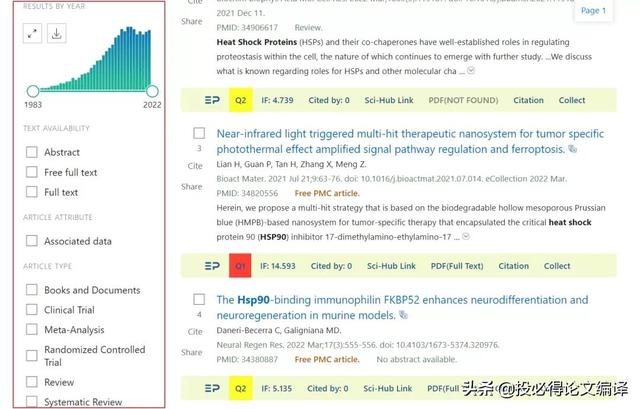The height and width of the screenshot is (409, 640).
Task: Click Collect on the IF 4.739 bar
Action: pos(572,100)
